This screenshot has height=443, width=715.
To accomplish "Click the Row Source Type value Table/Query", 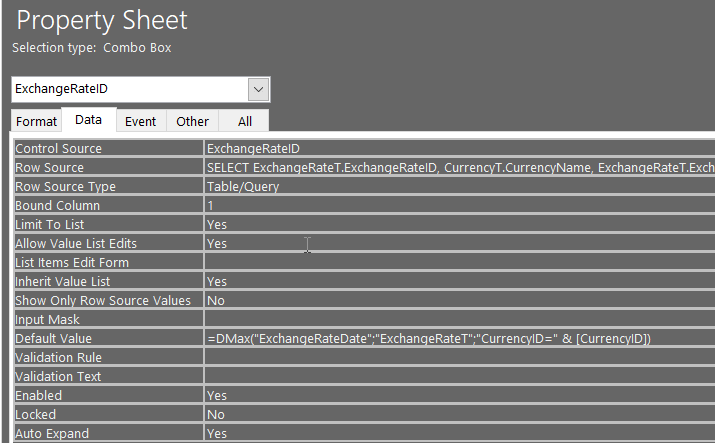I will click(x=459, y=186).
